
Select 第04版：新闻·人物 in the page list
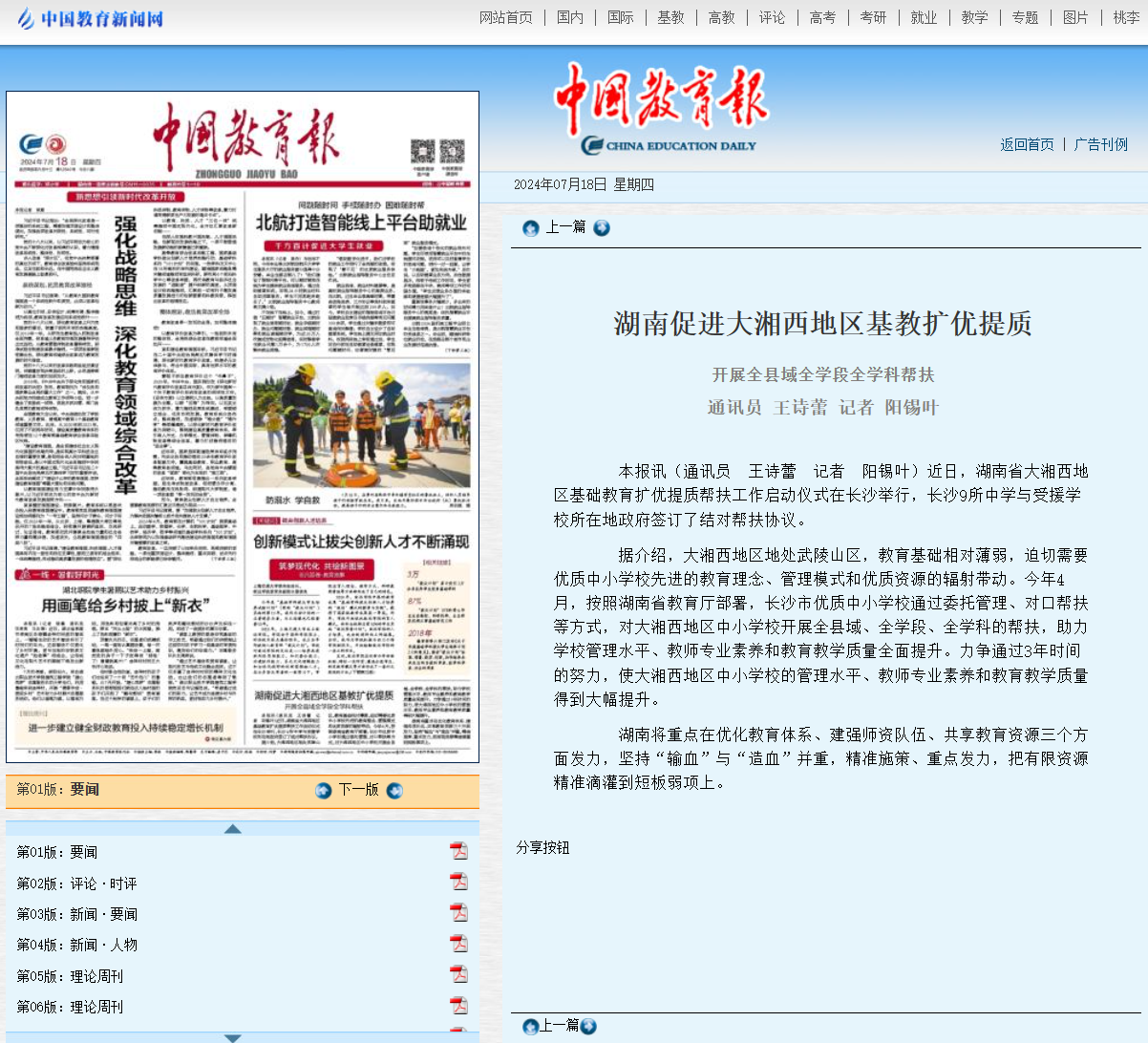click(x=76, y=945)
